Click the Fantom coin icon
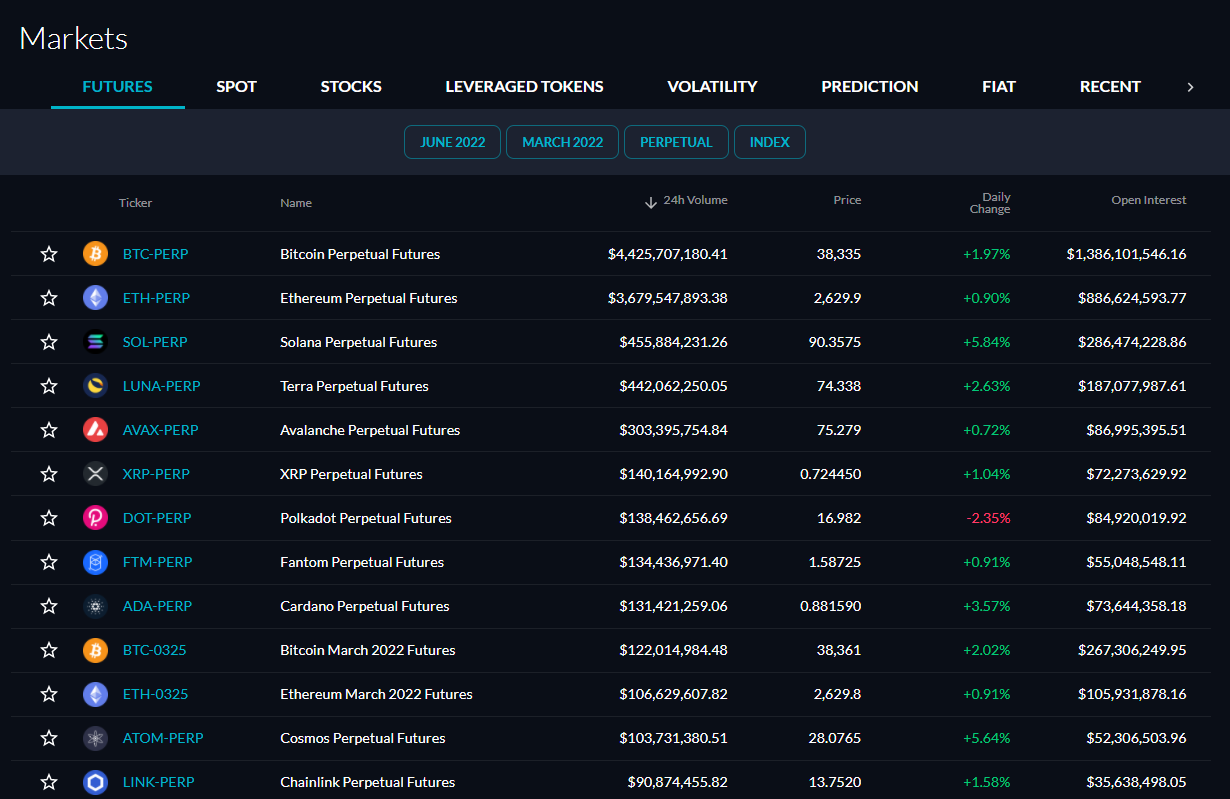 95,562
